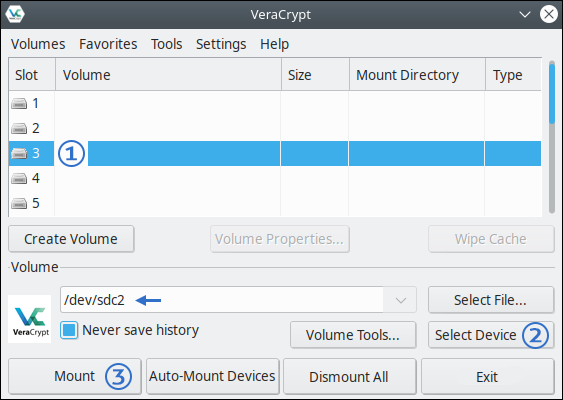Click Dismount All button
563x400 pixels.
349,377
